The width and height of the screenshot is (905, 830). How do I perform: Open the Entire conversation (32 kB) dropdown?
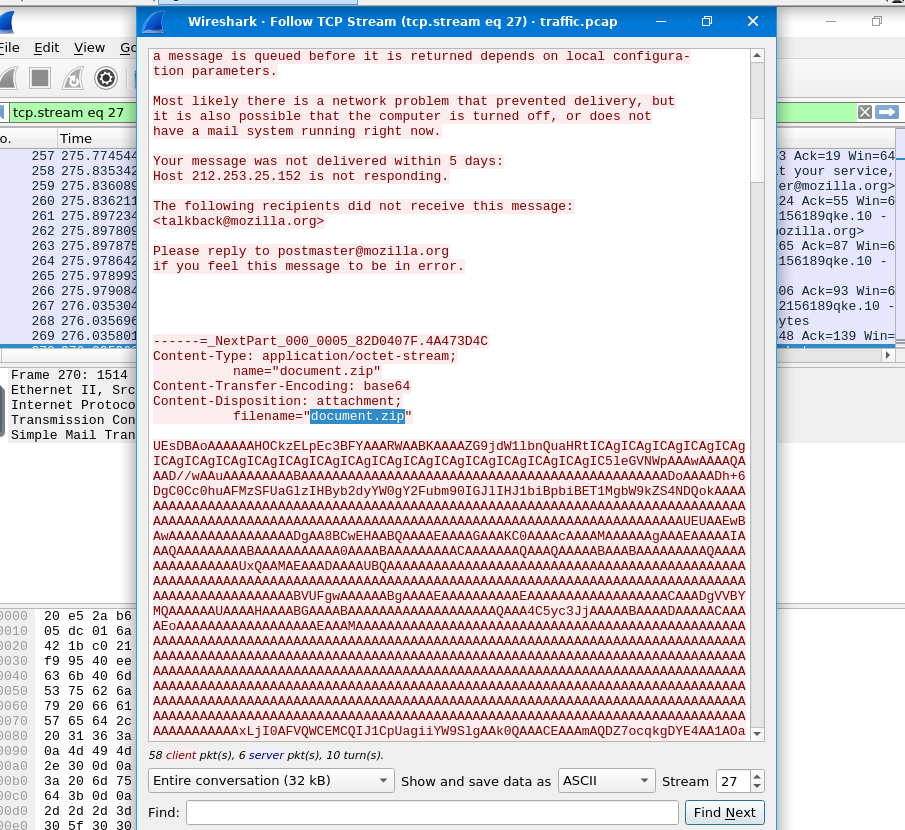tap(271, 780)
